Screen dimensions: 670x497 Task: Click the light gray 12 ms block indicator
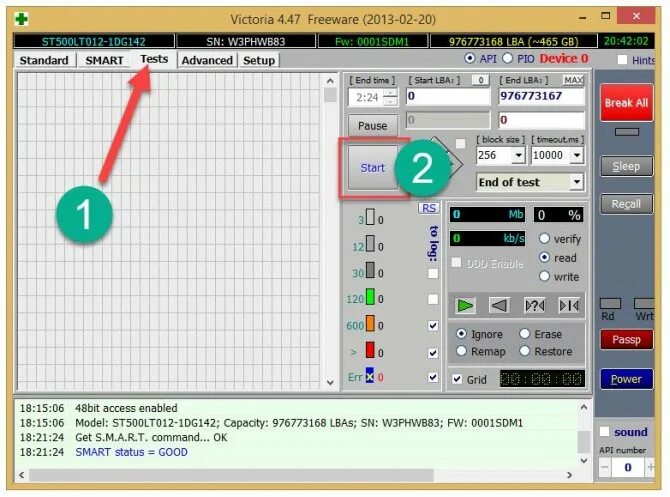pos(370,244)
